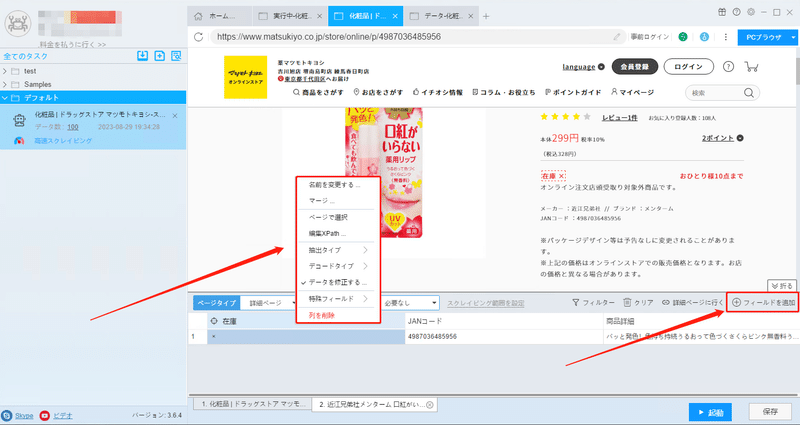This screenshot has width=800, height=425.
Task: Click the robot icon of the 化粧品 task
Action: (20, 120)
